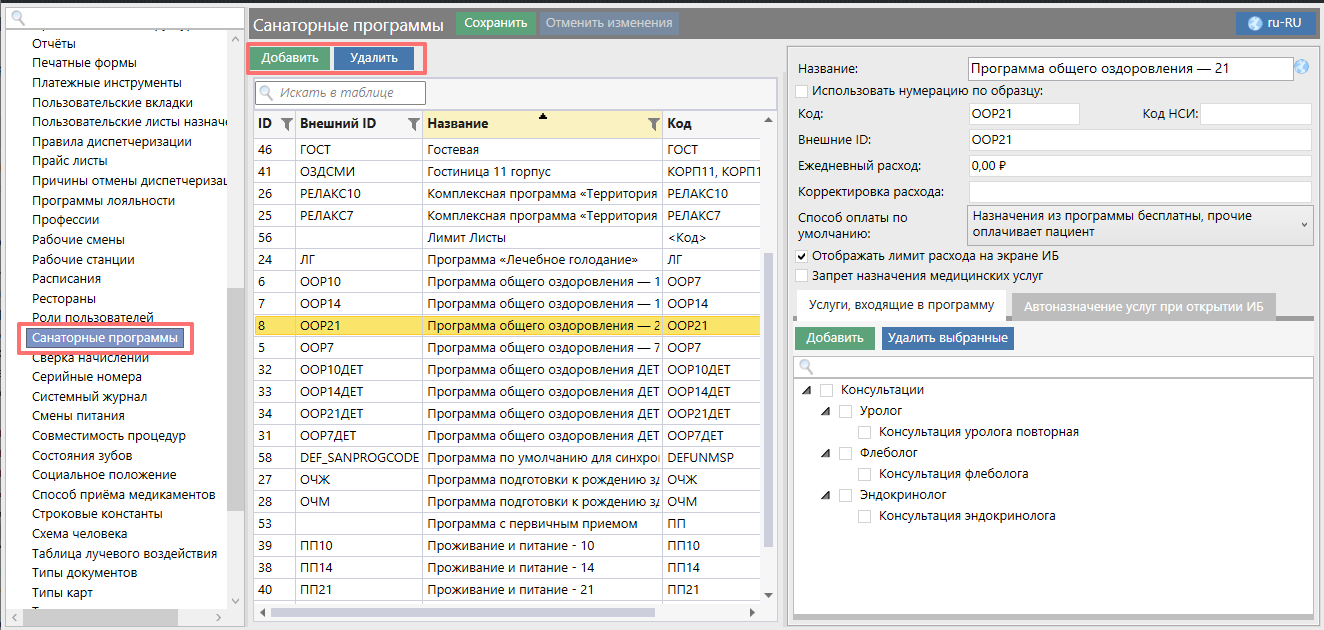Image resolution: width=1324 pixels, height=630 pixels.
Task: Open Программы лояльности in sidebar menu
Action: point(103,200)
